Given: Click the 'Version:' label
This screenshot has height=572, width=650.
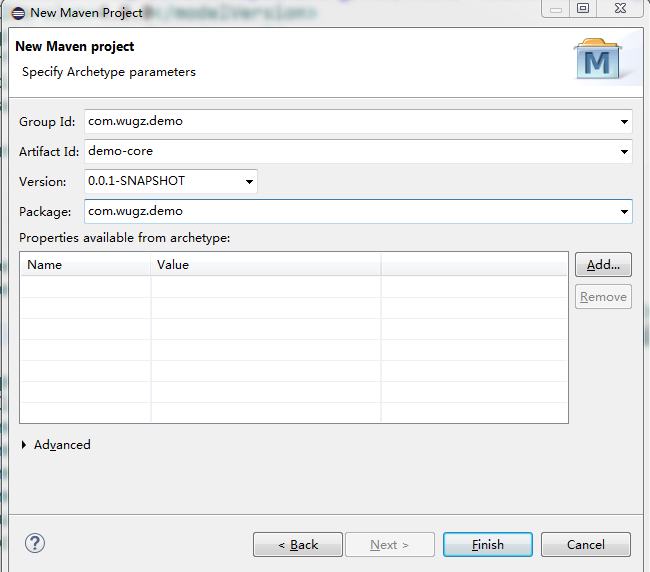Looking at the screenshot, I should pos(43,182).
